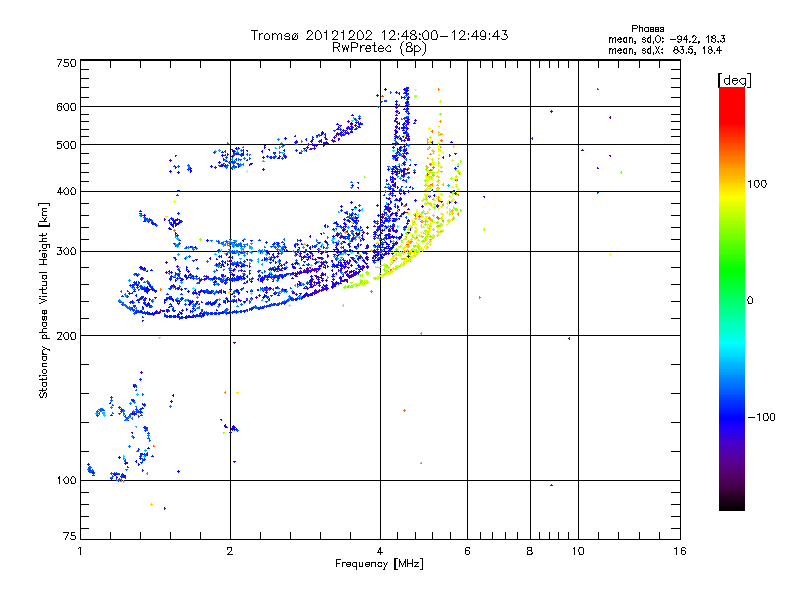
Task: Click the 'mean, sd,O: -94.2, 18.3' statistics line
Action: point(666,39)
